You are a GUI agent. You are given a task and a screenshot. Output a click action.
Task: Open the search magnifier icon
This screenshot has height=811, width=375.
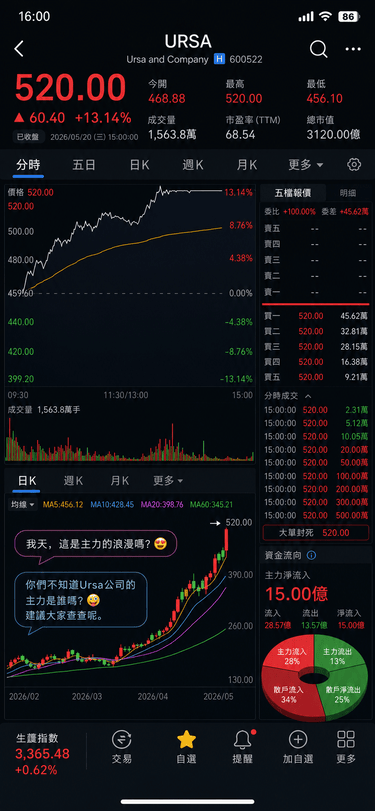[x=319, y=49]
